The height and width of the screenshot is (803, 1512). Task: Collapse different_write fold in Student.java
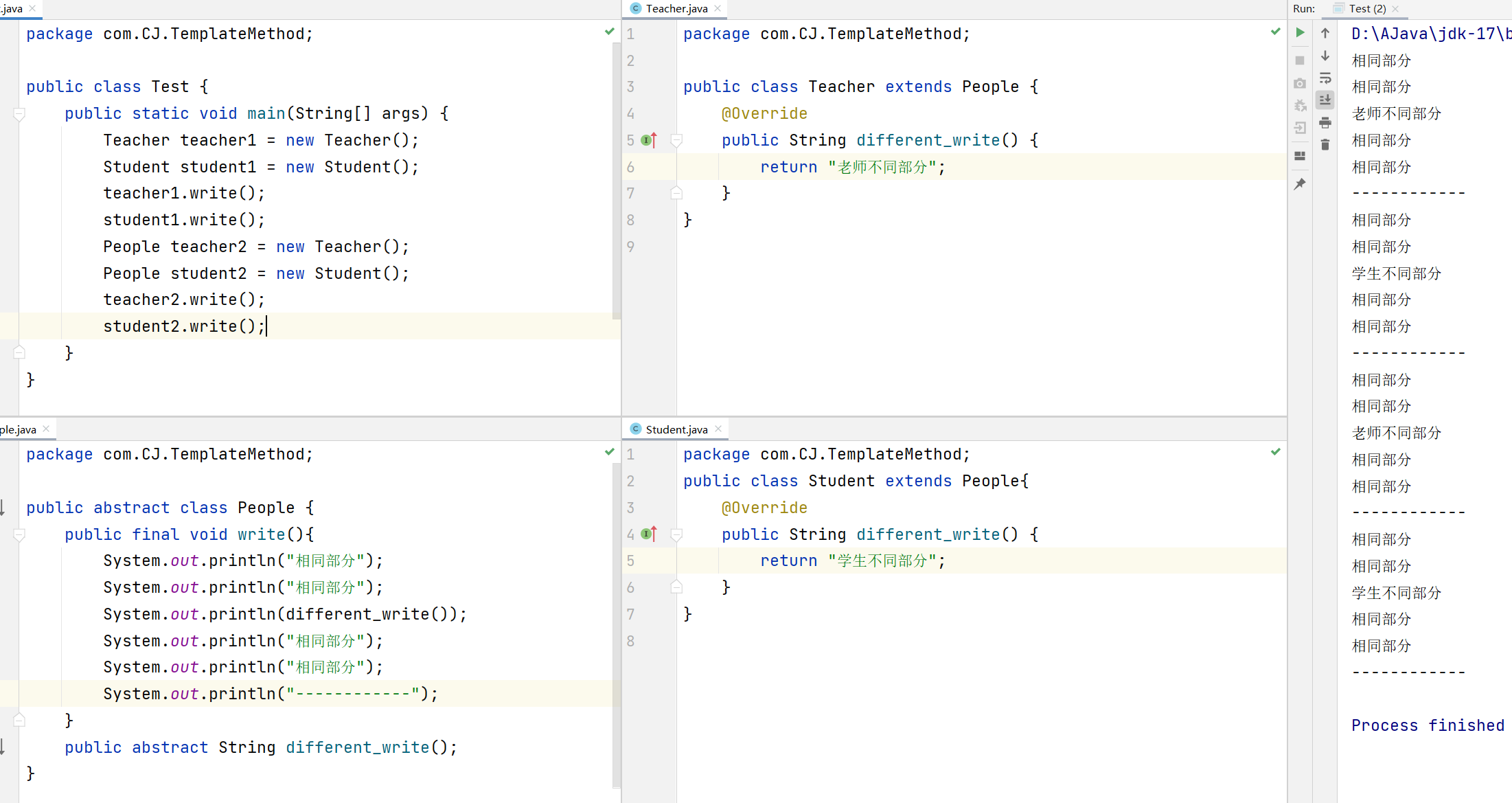676,535
